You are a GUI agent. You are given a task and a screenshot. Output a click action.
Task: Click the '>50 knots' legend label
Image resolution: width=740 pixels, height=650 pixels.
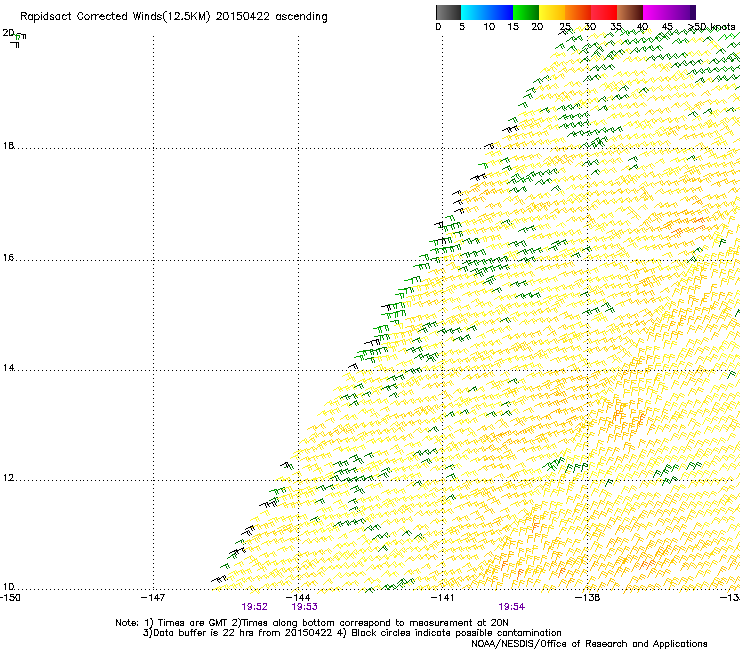(711, 27)
